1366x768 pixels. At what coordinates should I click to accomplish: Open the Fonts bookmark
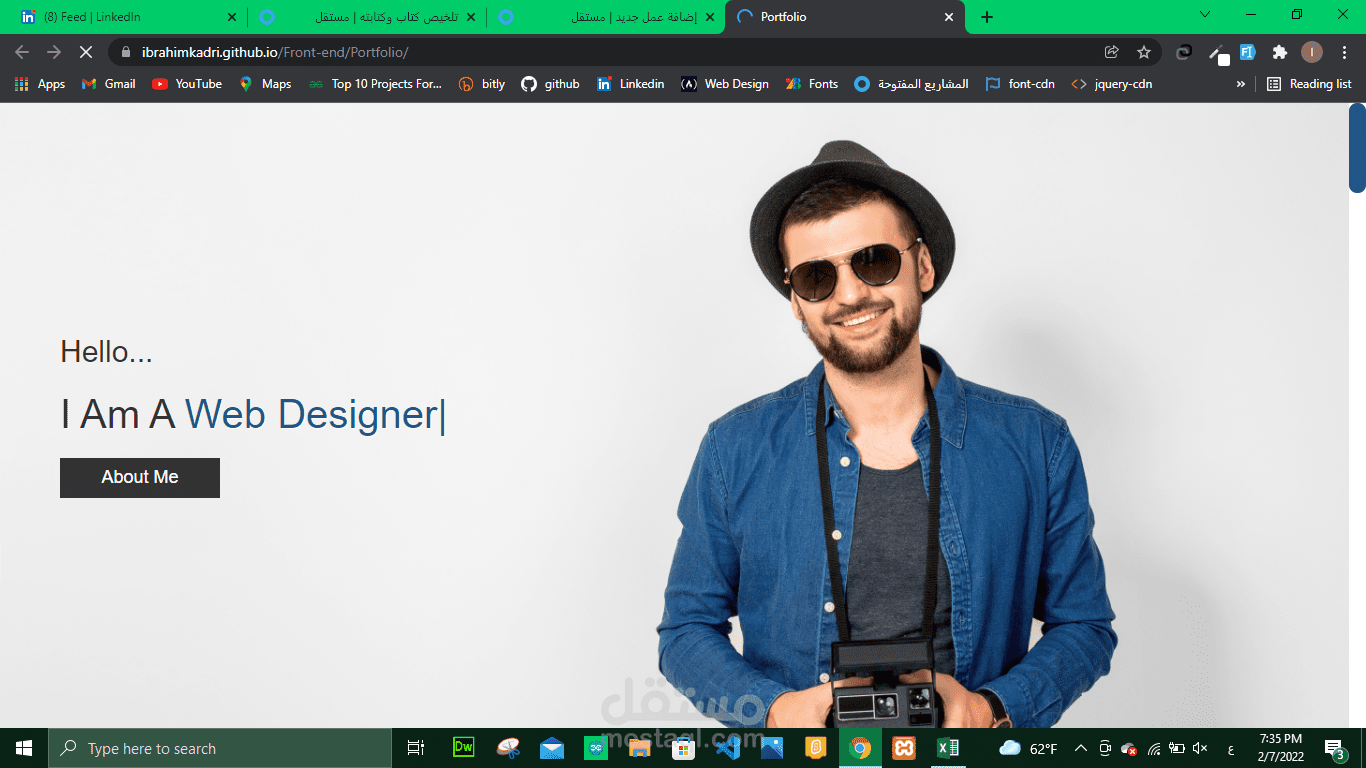pyautogui.click(x=812, y=84)
